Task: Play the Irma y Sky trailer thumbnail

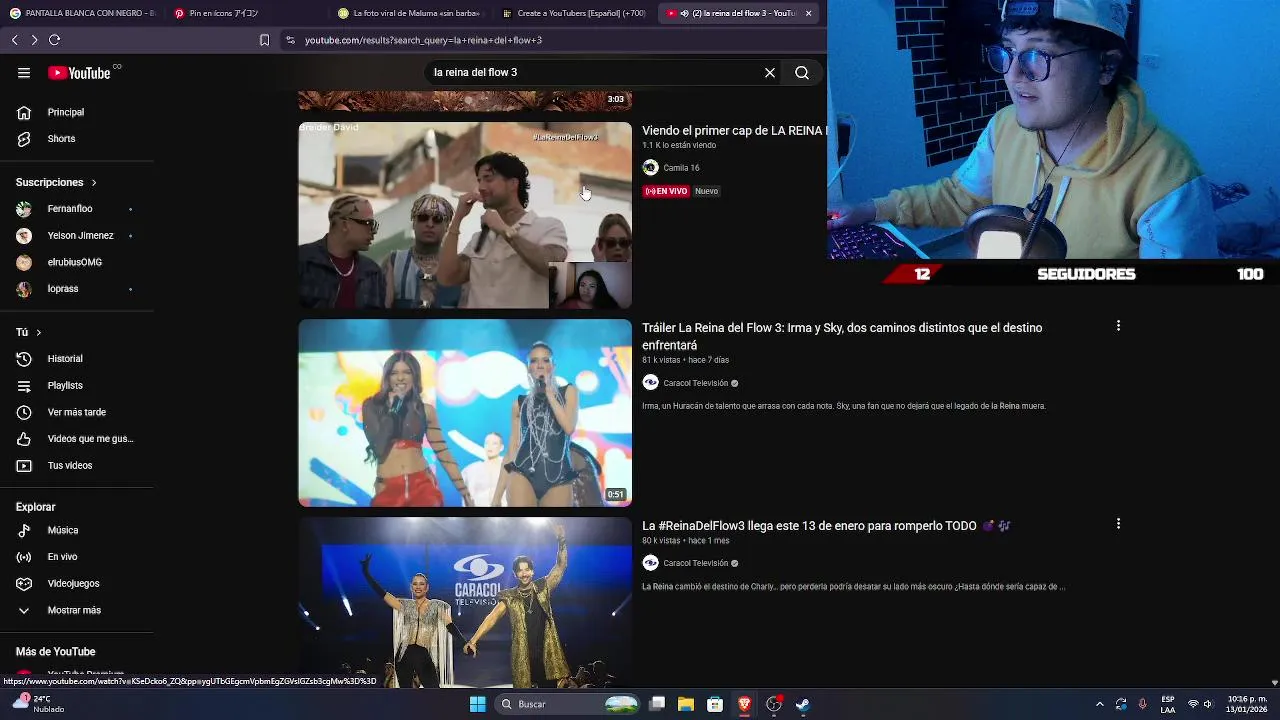Action: 465,413
